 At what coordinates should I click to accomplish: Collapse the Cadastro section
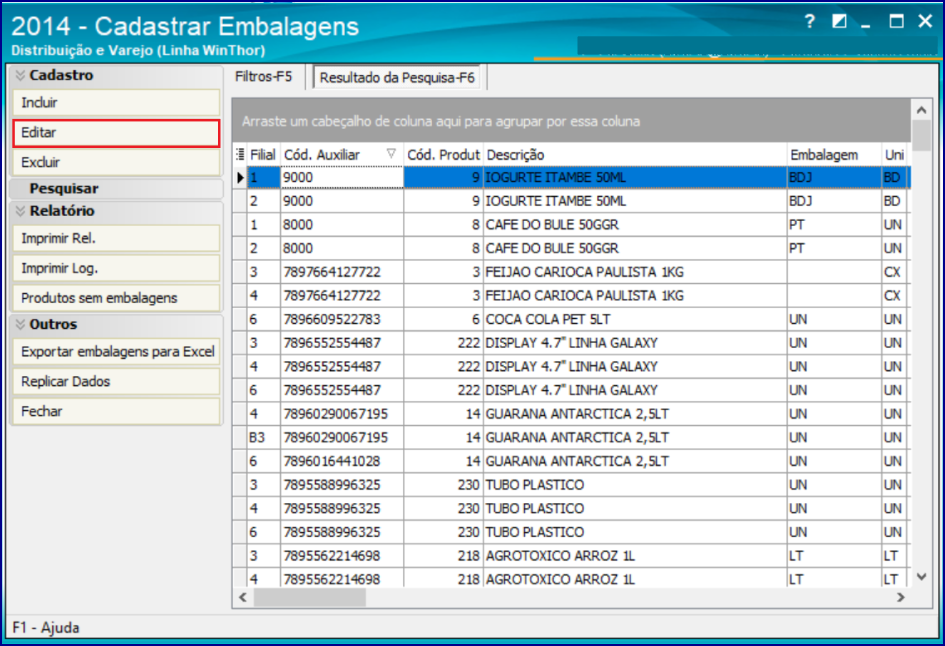tap(20, 75)
